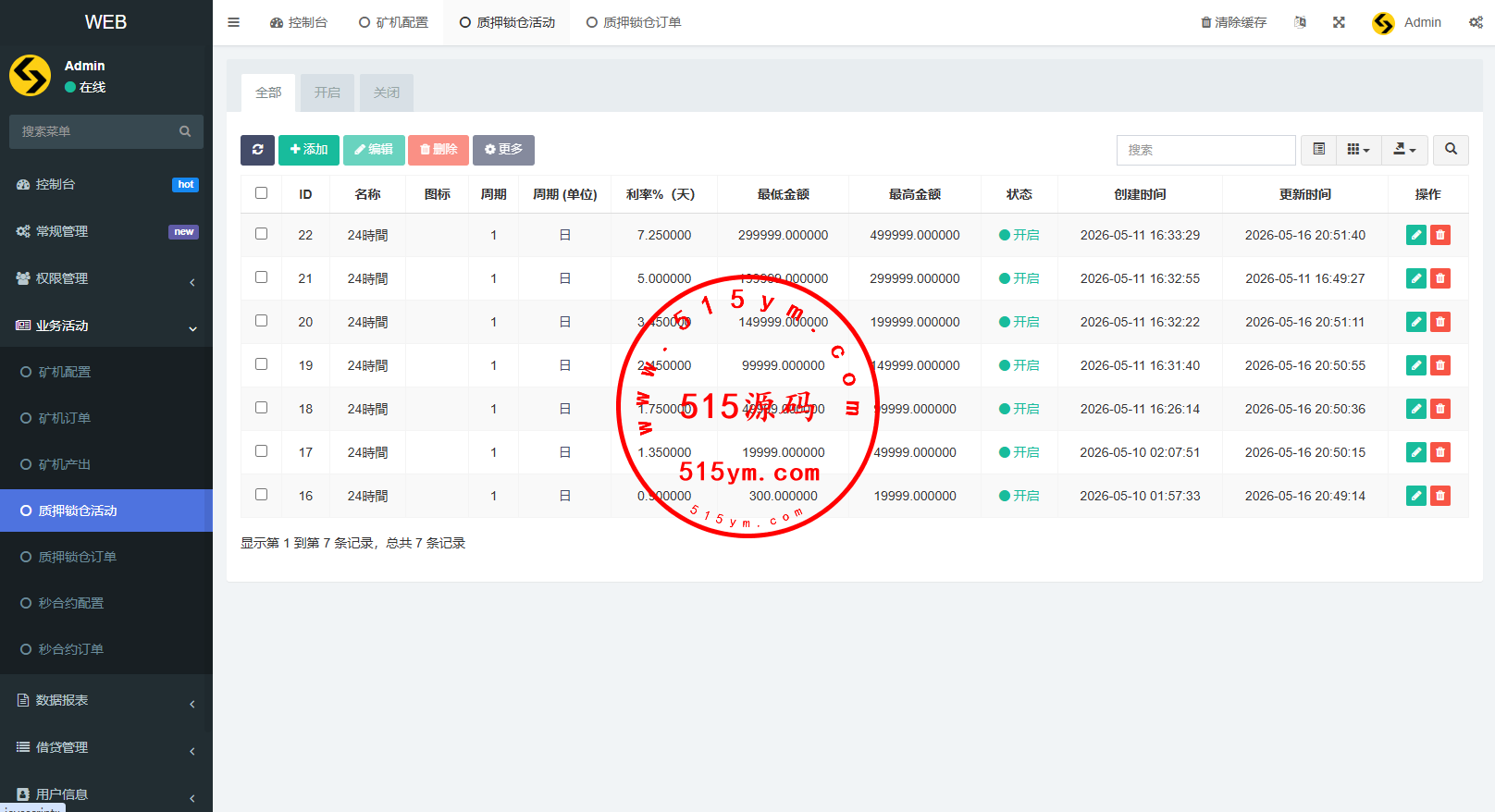Screen dimensions: 1495x812
Task: Check the checkbox for row ID 17
Action: point(262,451)
